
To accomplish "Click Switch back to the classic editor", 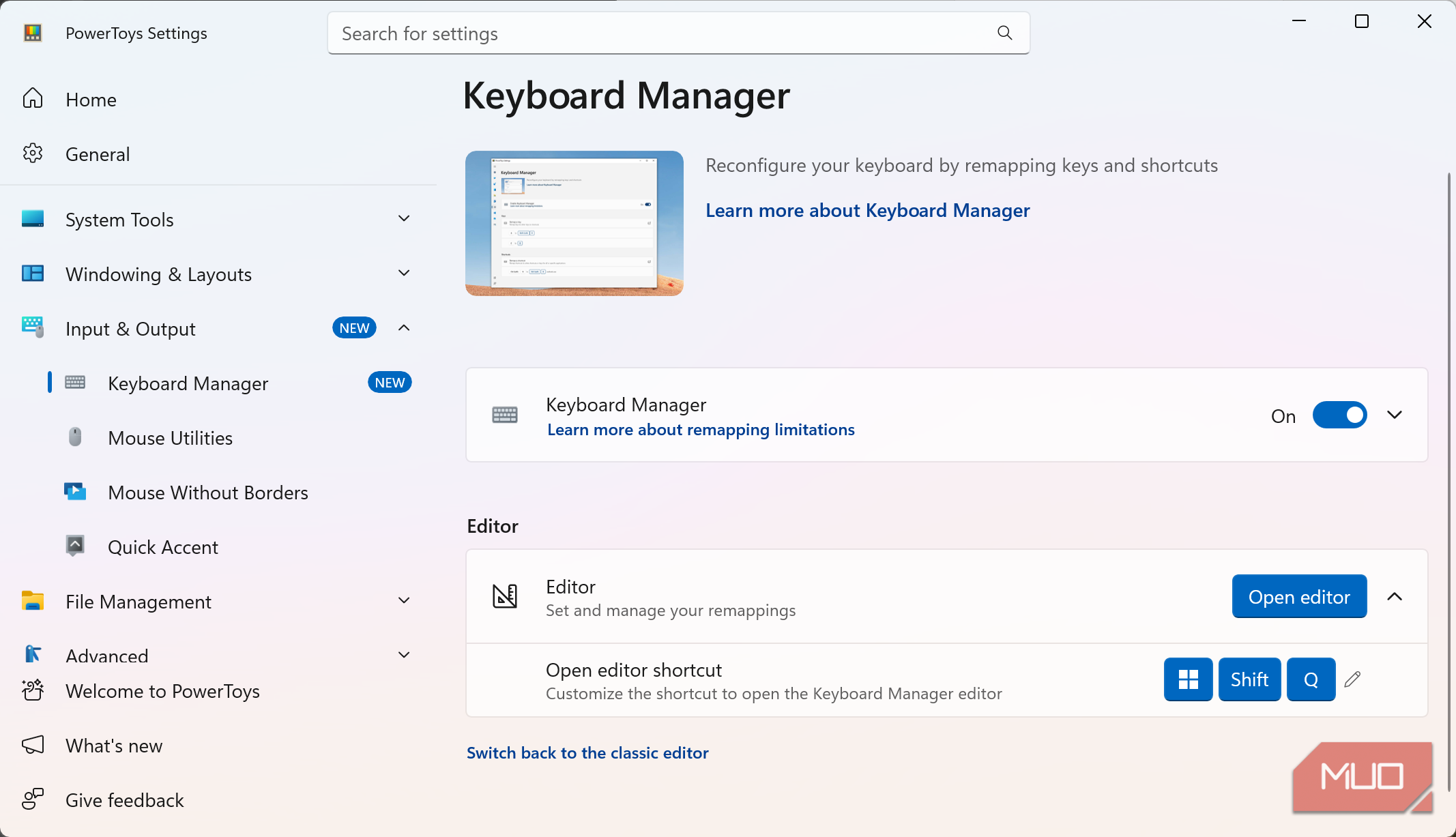I will click(x=587, y=753).
